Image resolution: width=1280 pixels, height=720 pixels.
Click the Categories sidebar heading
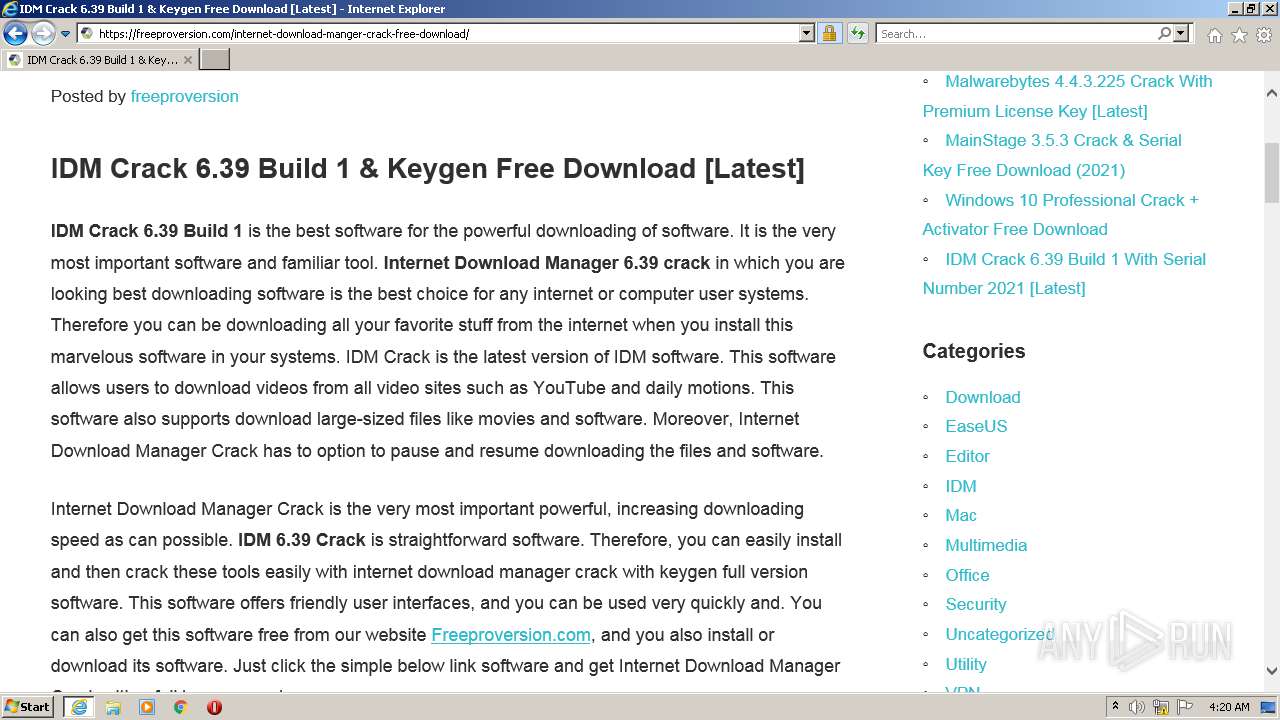pyautogui.click(x=974, y=351)
